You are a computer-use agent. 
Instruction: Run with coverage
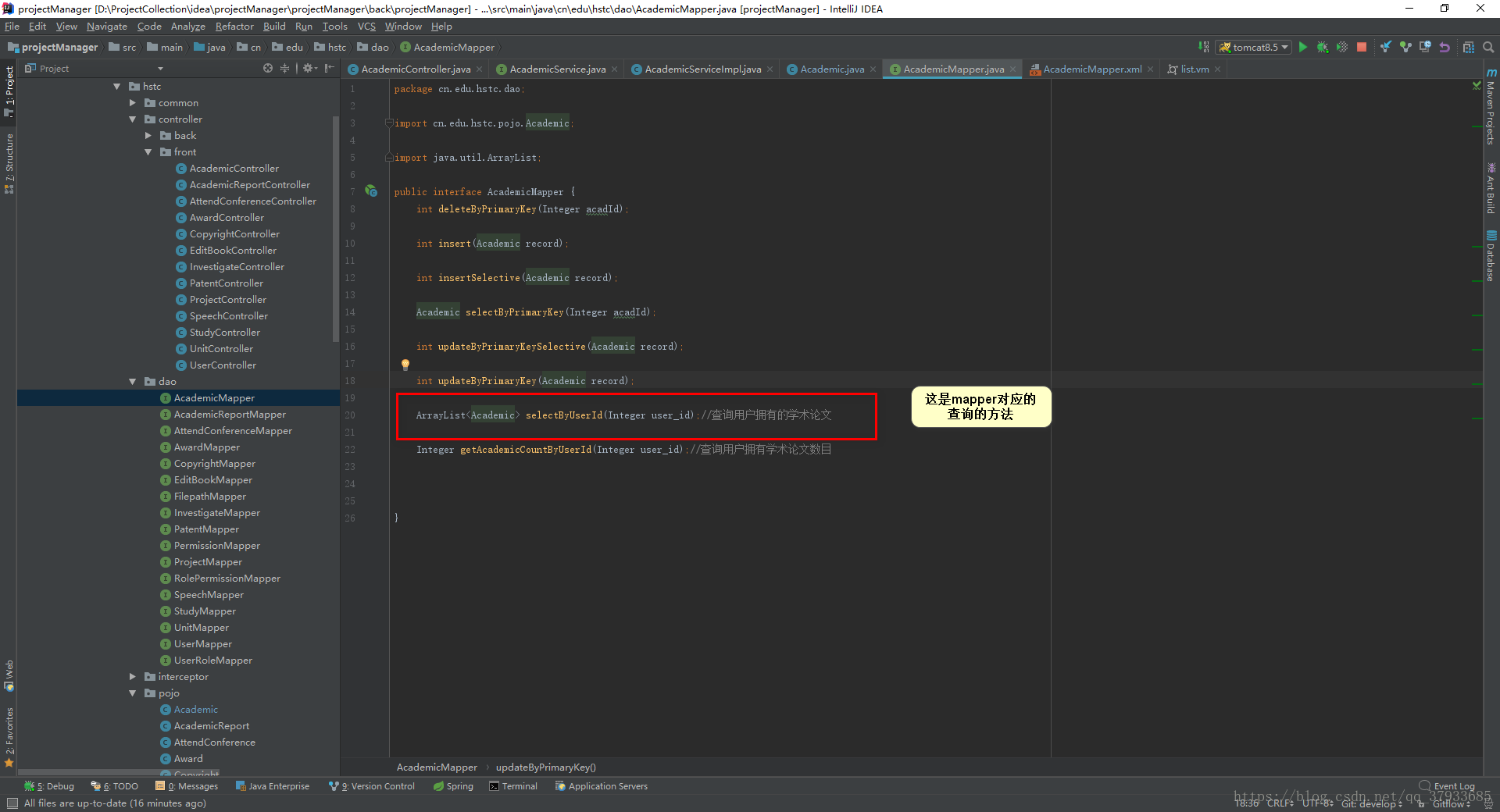pyautogui.click(x=1342, y=47)
